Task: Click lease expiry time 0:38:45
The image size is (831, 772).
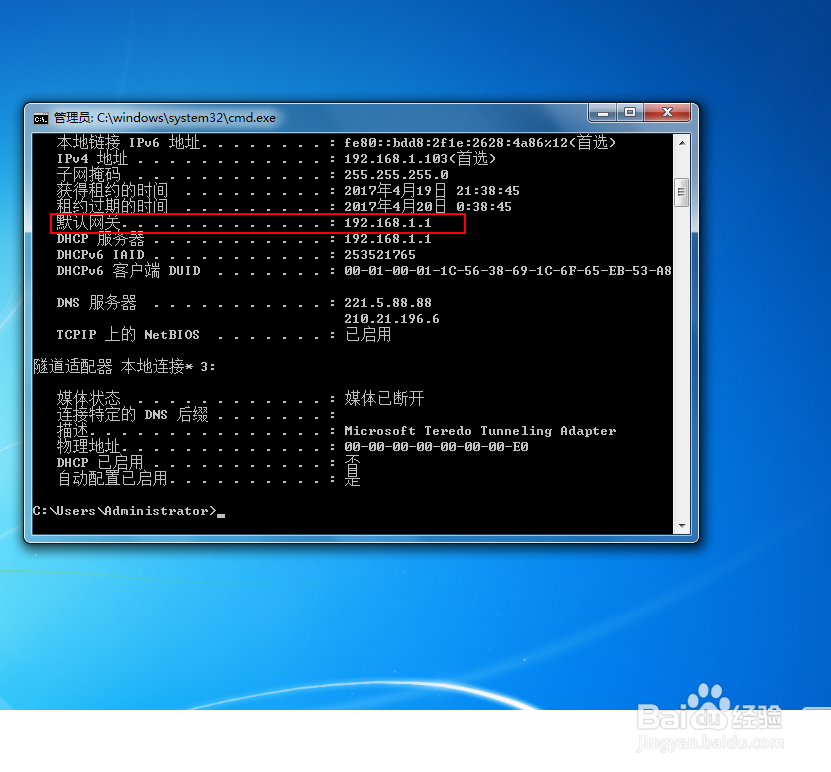Action: point(483,207)
